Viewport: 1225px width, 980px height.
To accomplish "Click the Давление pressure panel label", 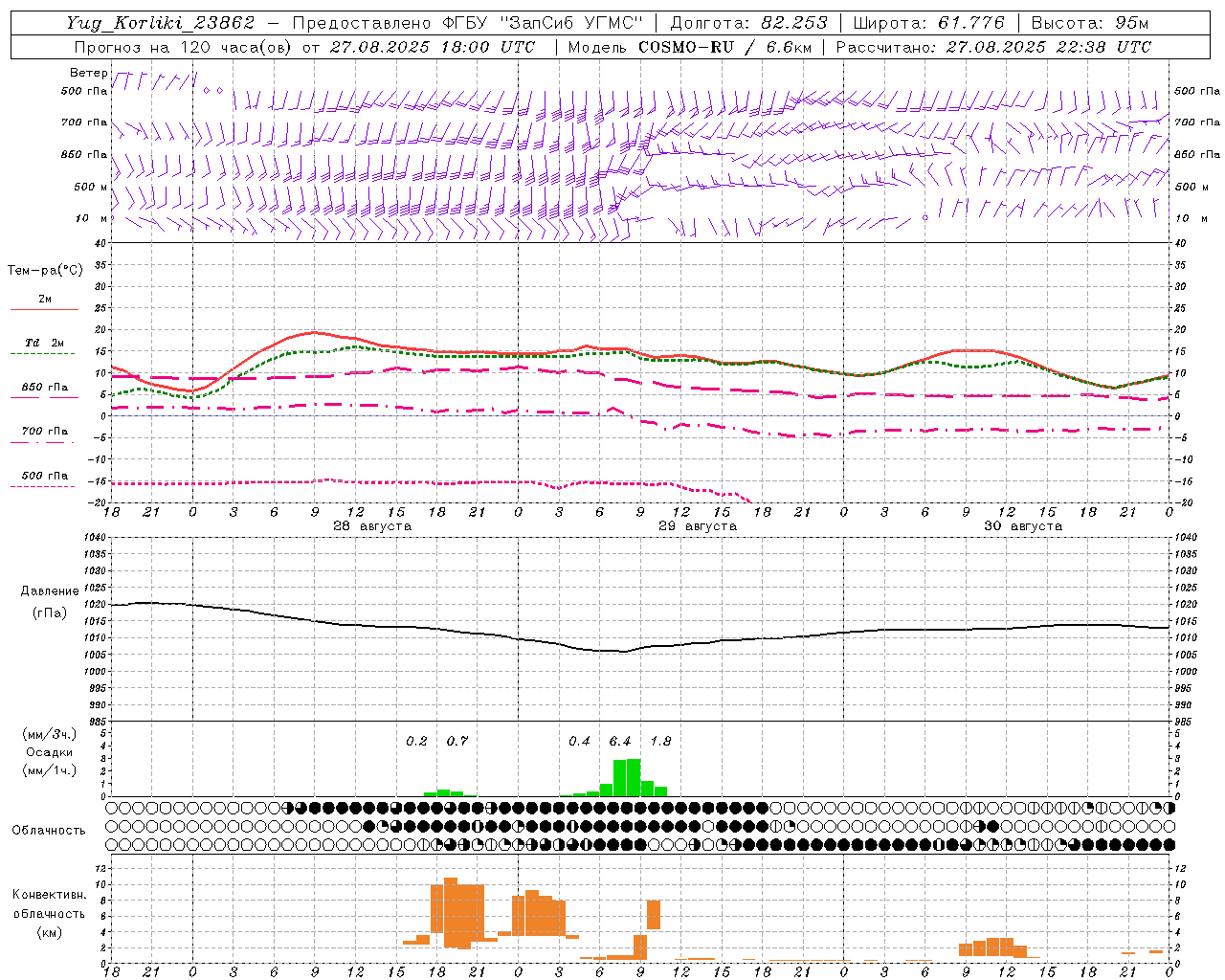I will point(50,591).
